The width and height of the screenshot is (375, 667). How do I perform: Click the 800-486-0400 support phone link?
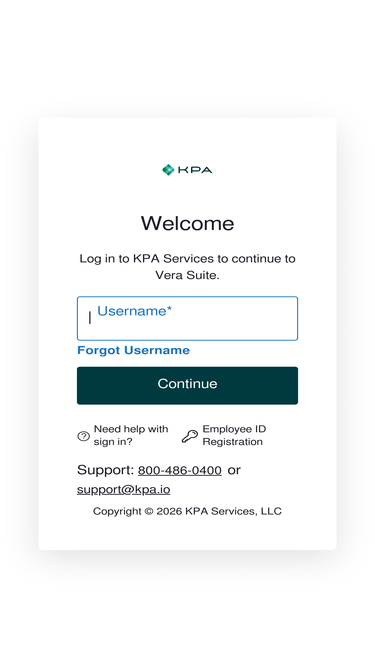pyautogui.click(x=180, y=470)
